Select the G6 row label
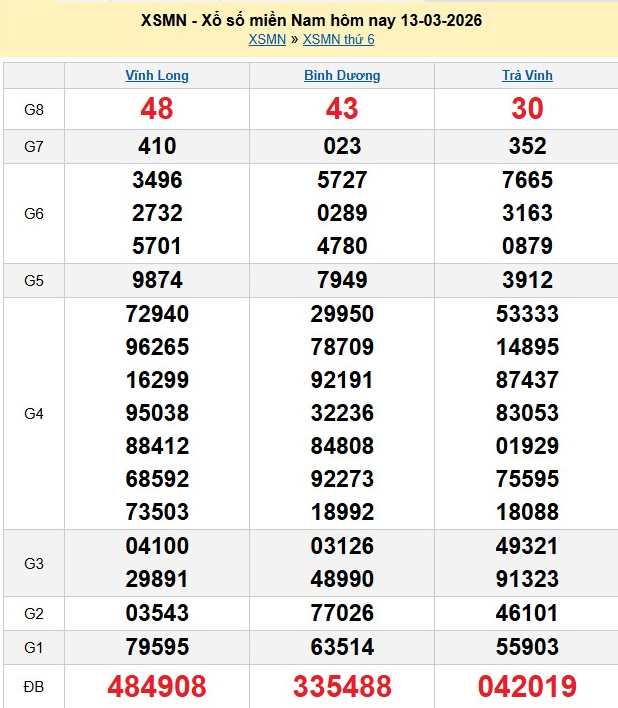 click(34, 214)
